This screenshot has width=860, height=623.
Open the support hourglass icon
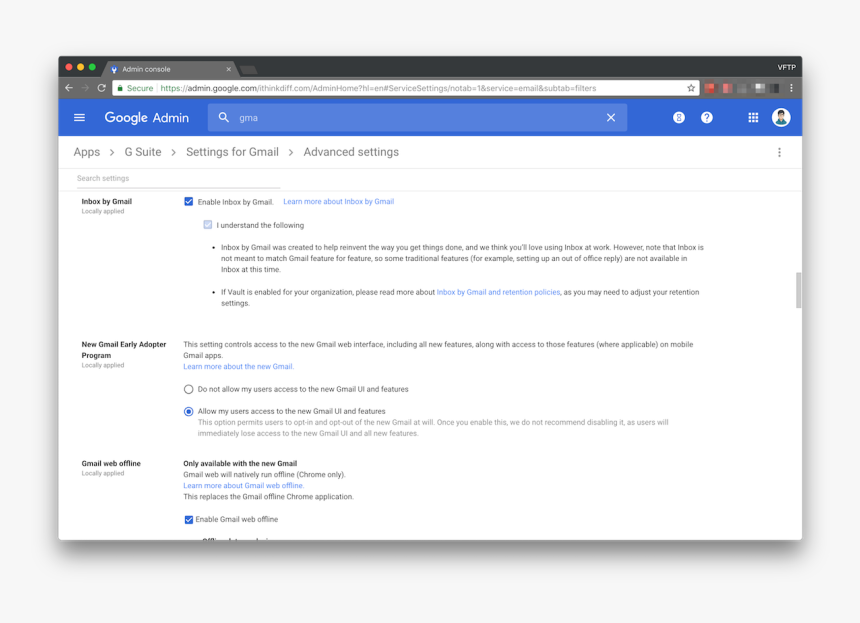(678, 117)
